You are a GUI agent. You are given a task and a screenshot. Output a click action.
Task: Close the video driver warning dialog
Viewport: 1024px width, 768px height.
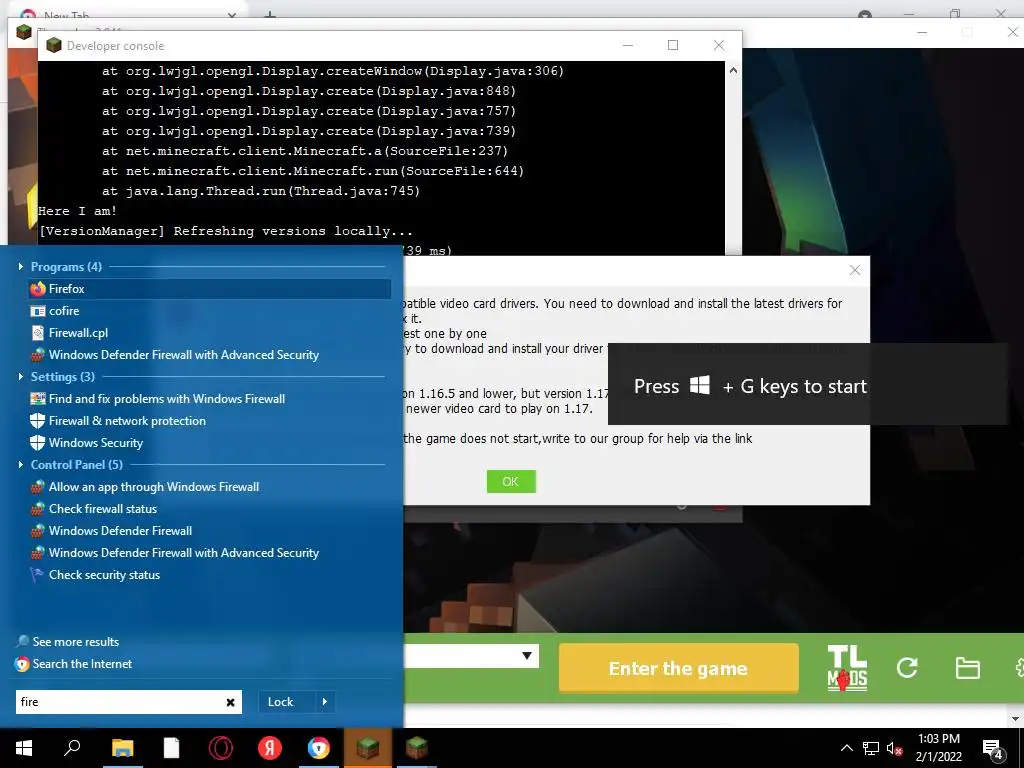[854, 270]
